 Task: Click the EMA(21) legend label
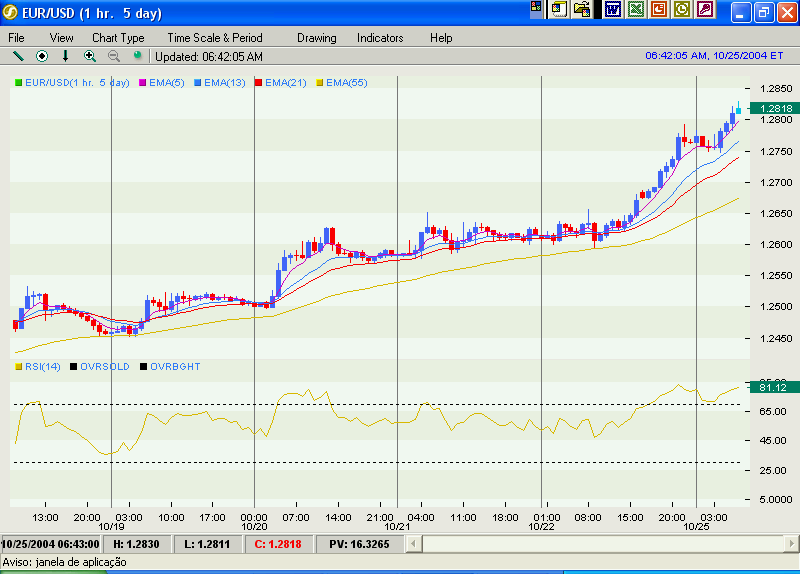[286, 82]
